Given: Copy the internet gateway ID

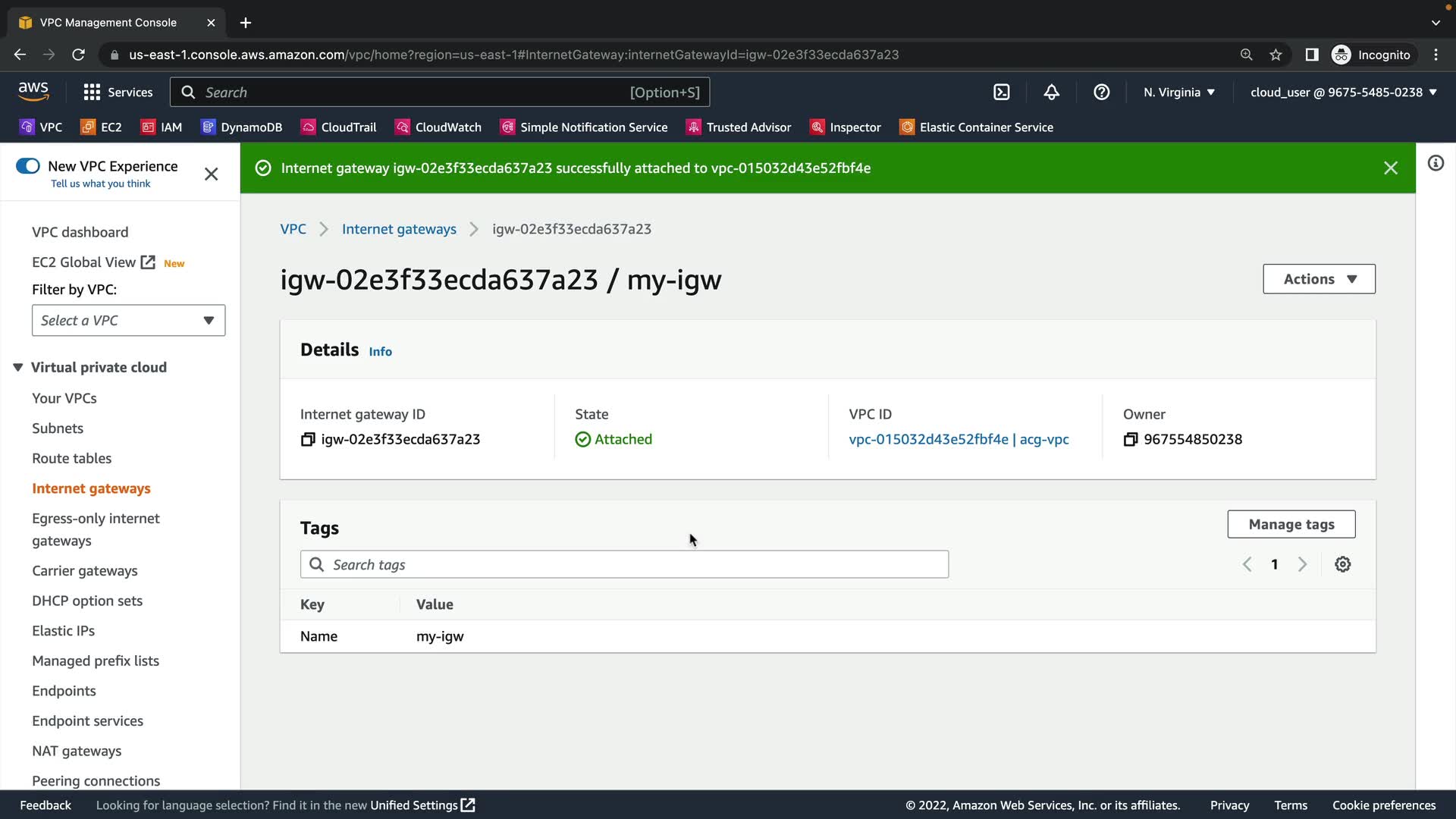Looking at the screenshot, I should click(x=308, y=440).
